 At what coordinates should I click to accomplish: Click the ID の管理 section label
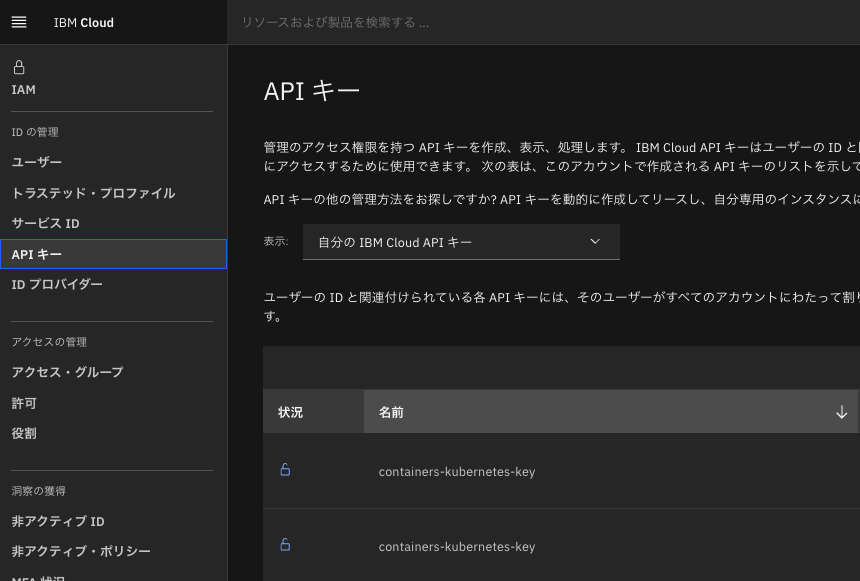35,132
